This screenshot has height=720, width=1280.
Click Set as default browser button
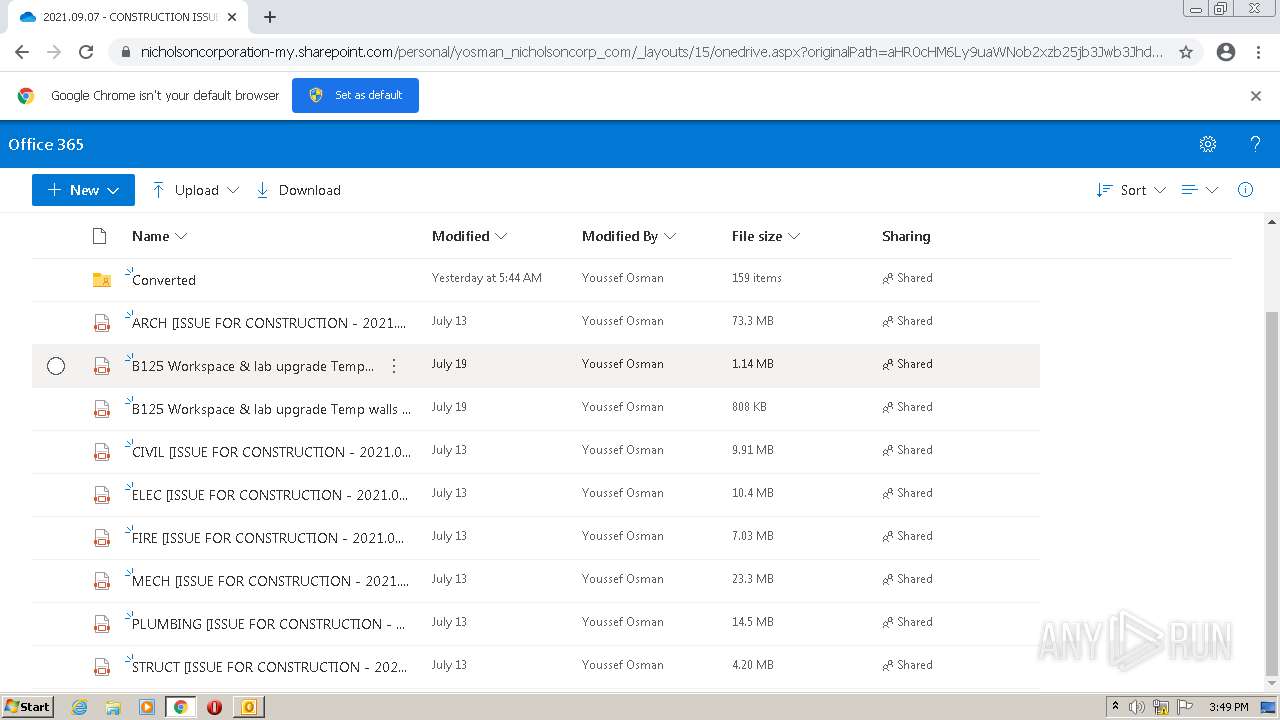pyautogui.click(x=355, y=95)
